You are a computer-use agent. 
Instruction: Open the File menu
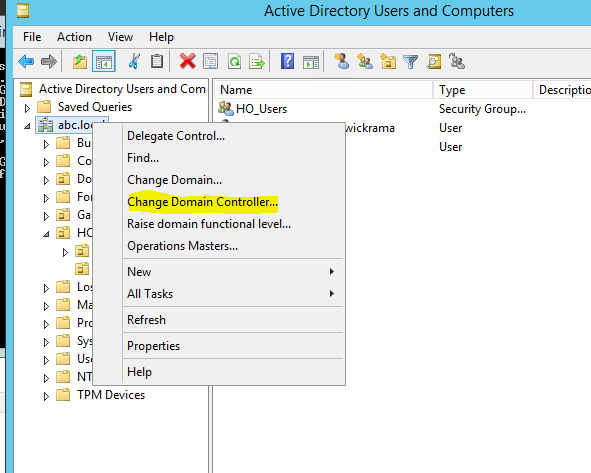(x=32, y=37)
